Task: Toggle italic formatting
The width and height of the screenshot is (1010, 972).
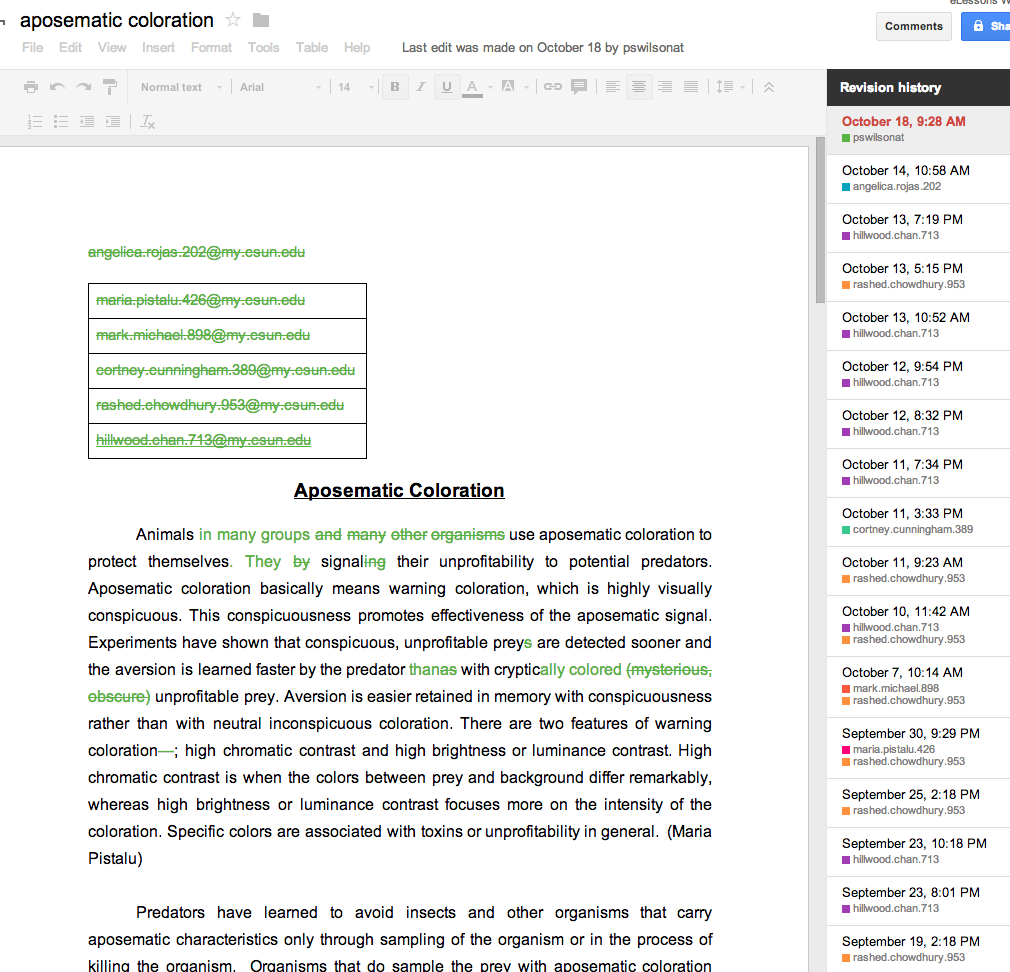Action: (421, 87)
